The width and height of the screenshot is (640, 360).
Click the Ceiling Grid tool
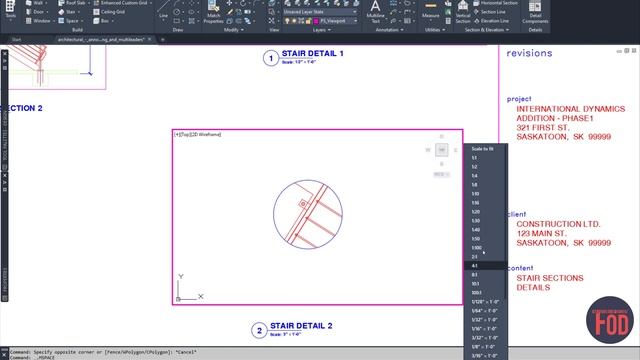click(109, 12)
